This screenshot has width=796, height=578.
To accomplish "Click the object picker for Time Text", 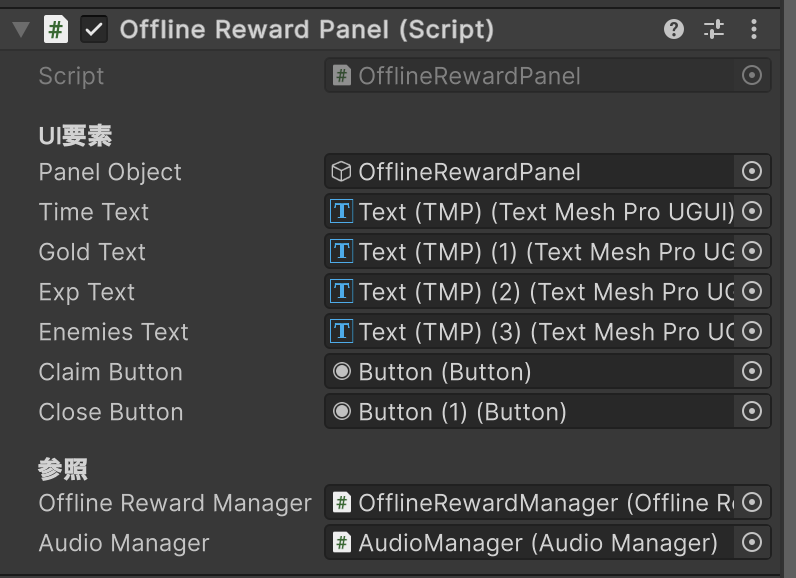I will coord(752,212).
